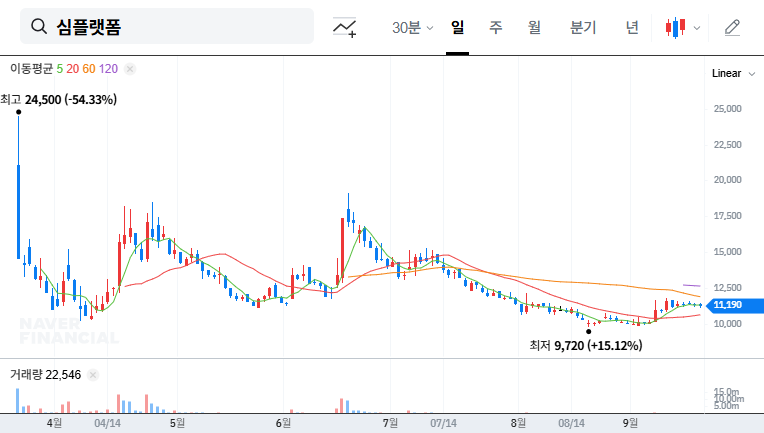Click the 7월 month axis label

pos(390,423)
